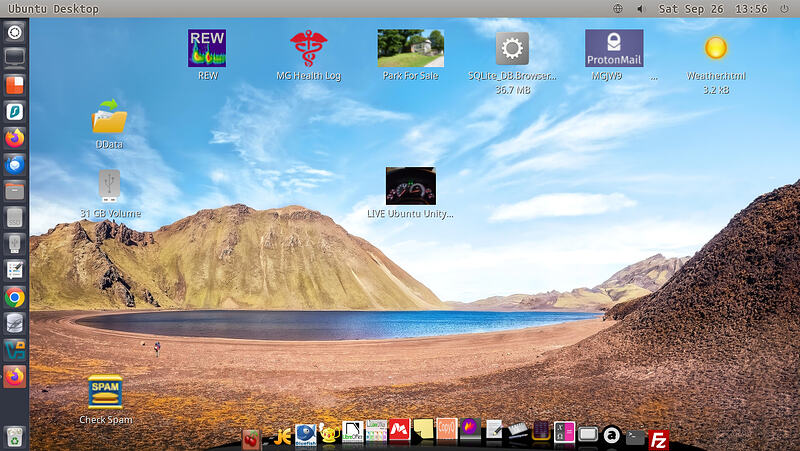The height and width of the screenshot is (451, 800).
Task: Open the yellow sticky note dock icon
Action: (423, 430)
